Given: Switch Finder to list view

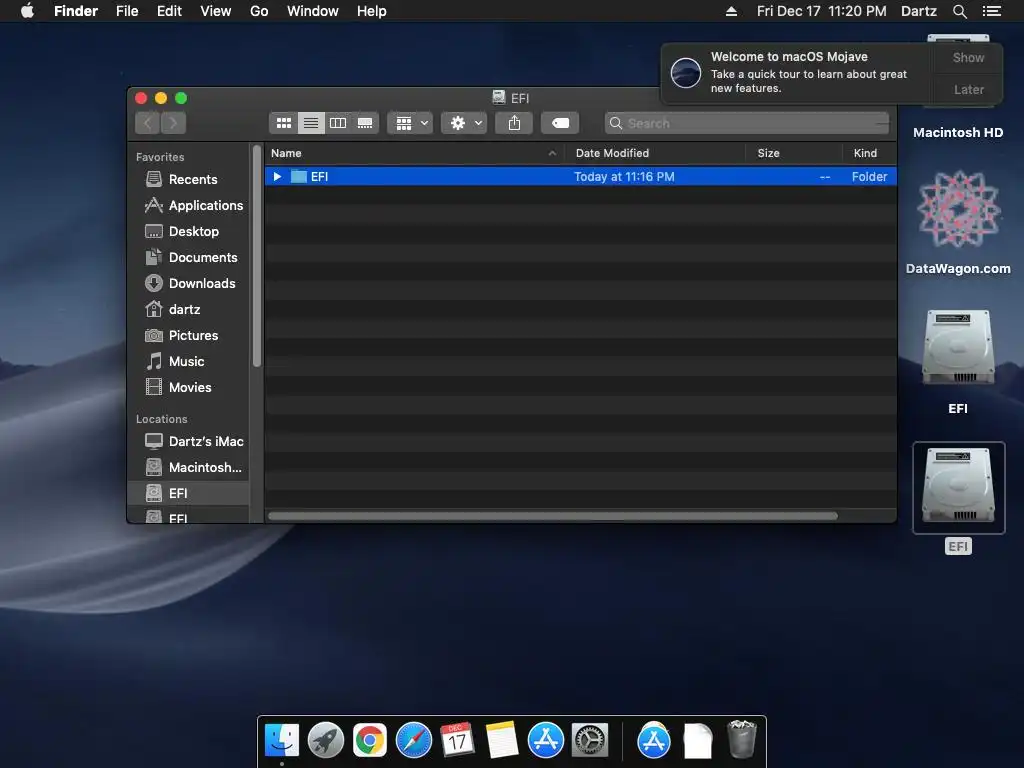Looking at the screenshot, I should [x=311, y=123].
